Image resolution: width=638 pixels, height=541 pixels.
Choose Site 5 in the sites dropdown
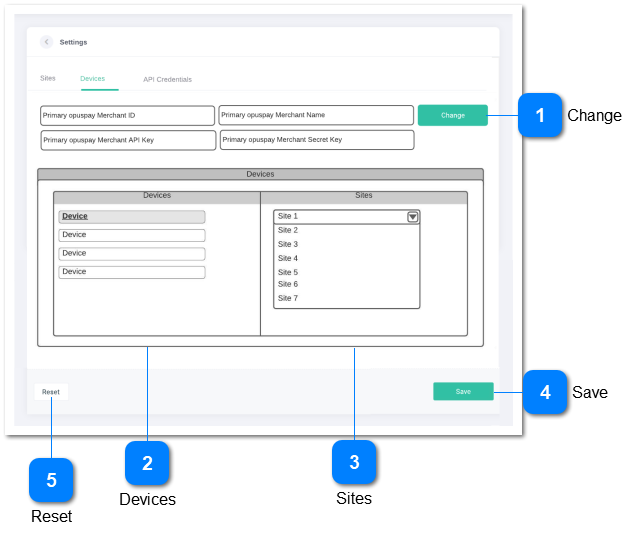coord(288,272)
